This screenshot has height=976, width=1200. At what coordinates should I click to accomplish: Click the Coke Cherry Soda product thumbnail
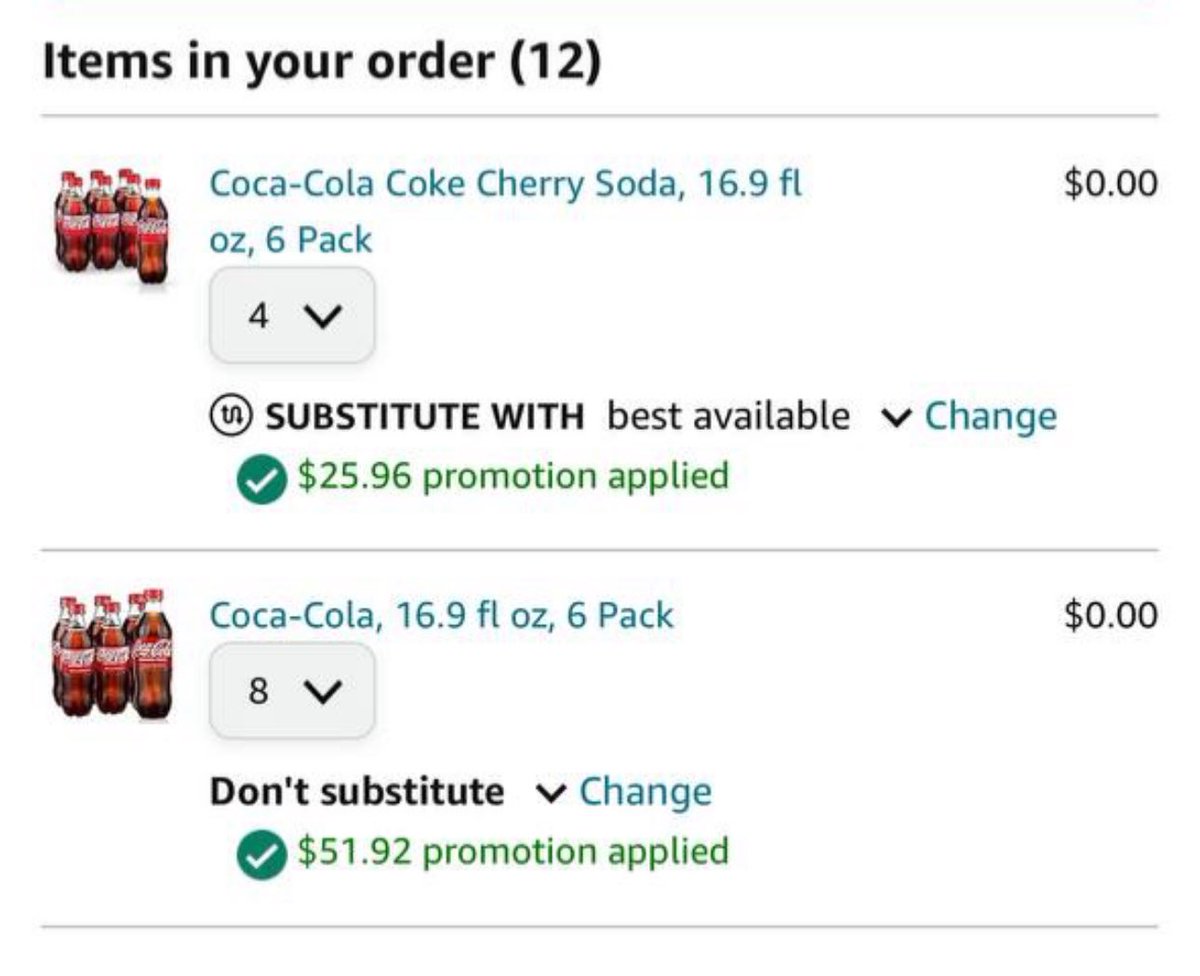pos(111,225)
